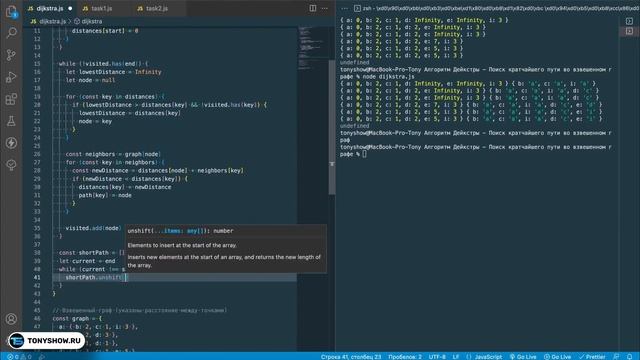Click line number 26 in the gutter
The height and width of the screenshot is (360, 640).
[37, 154]
